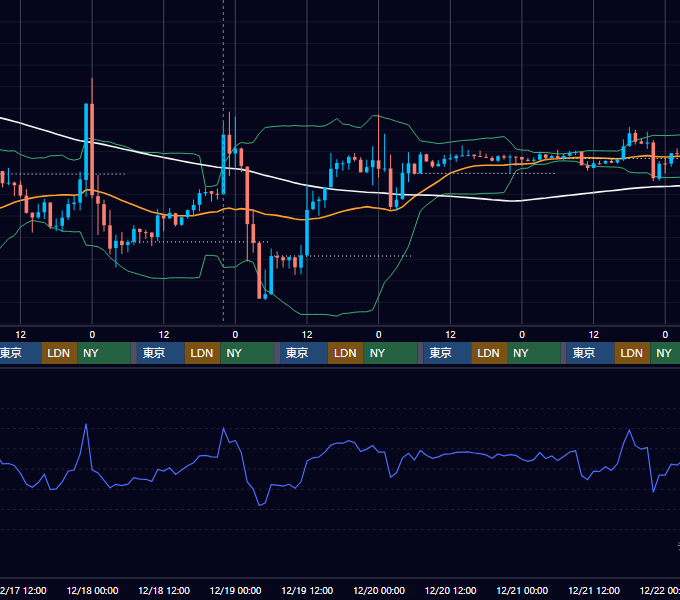Click the tall blue spike candle at 12/18 00:00

pyautogui.click(x=86, y=141)
